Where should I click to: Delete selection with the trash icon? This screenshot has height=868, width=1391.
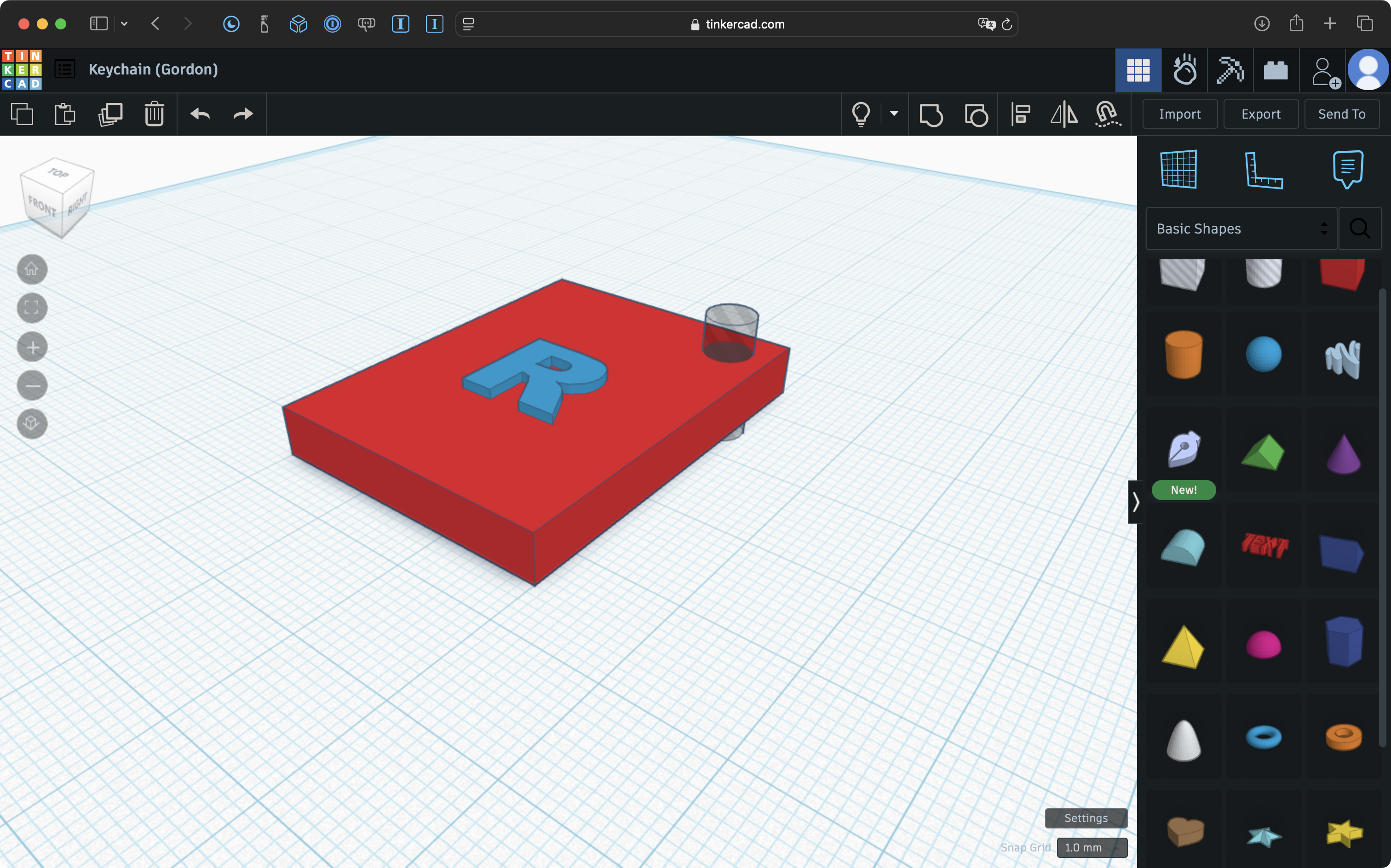pyautogui.click(x=154, y=114)
